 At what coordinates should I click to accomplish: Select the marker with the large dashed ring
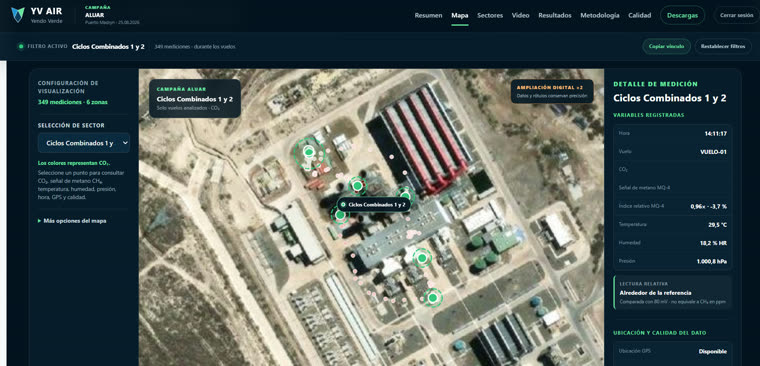308,153
